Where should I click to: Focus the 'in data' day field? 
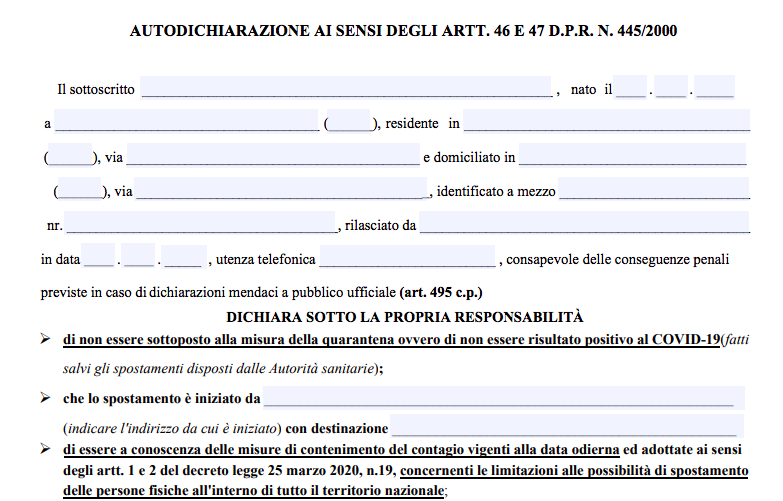point(99,258)
